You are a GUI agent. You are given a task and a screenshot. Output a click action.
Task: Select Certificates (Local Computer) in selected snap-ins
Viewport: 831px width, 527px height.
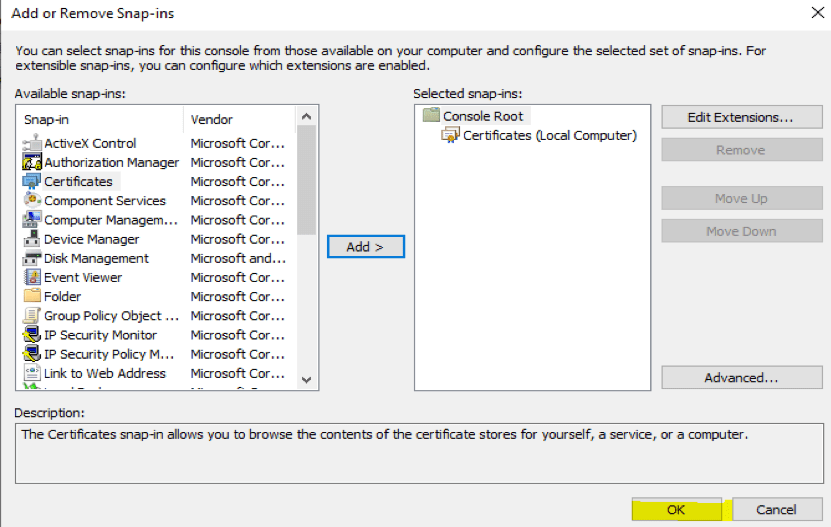coord(549,135)
